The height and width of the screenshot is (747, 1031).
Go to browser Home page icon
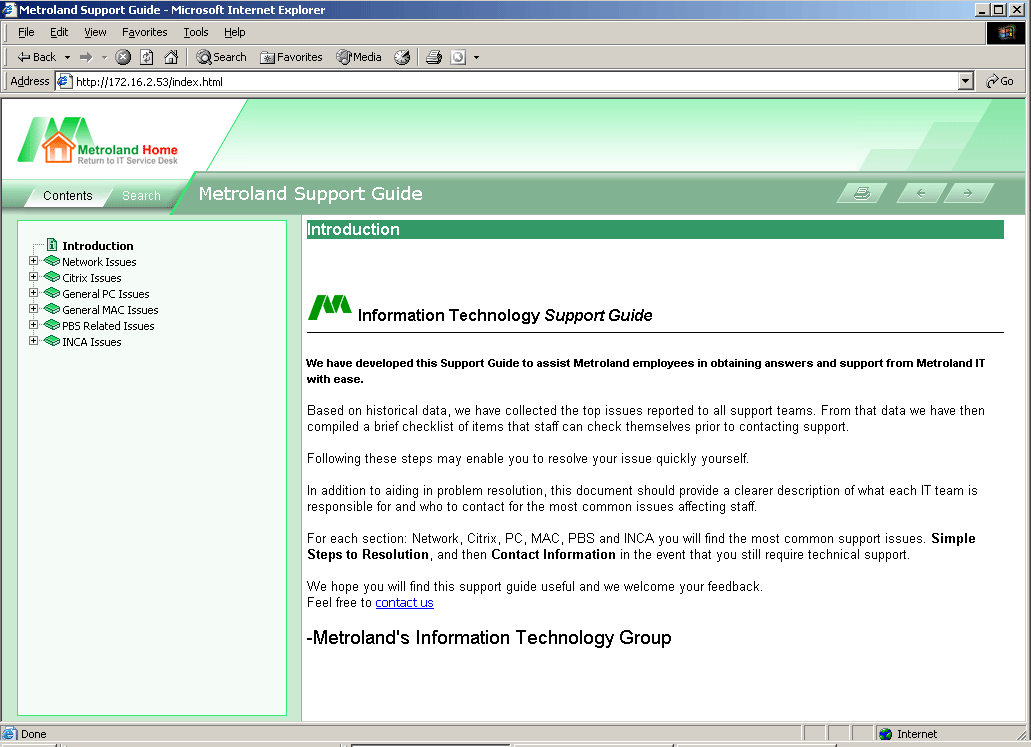pyautogui.click(x=171, y=57)
